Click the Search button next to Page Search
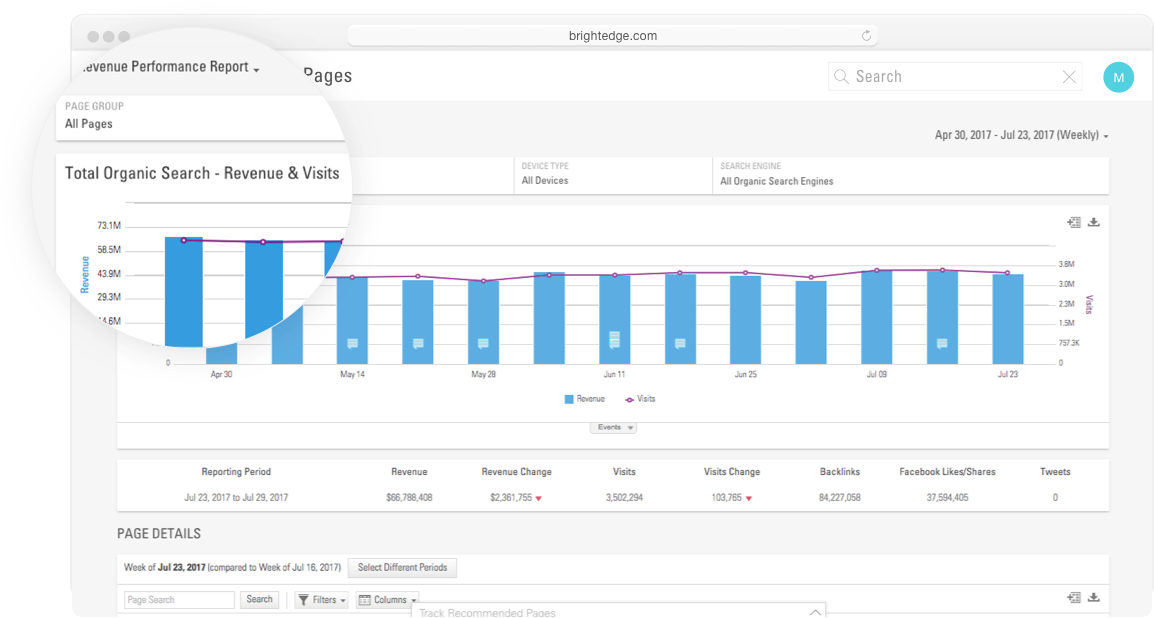 (259, 600)
